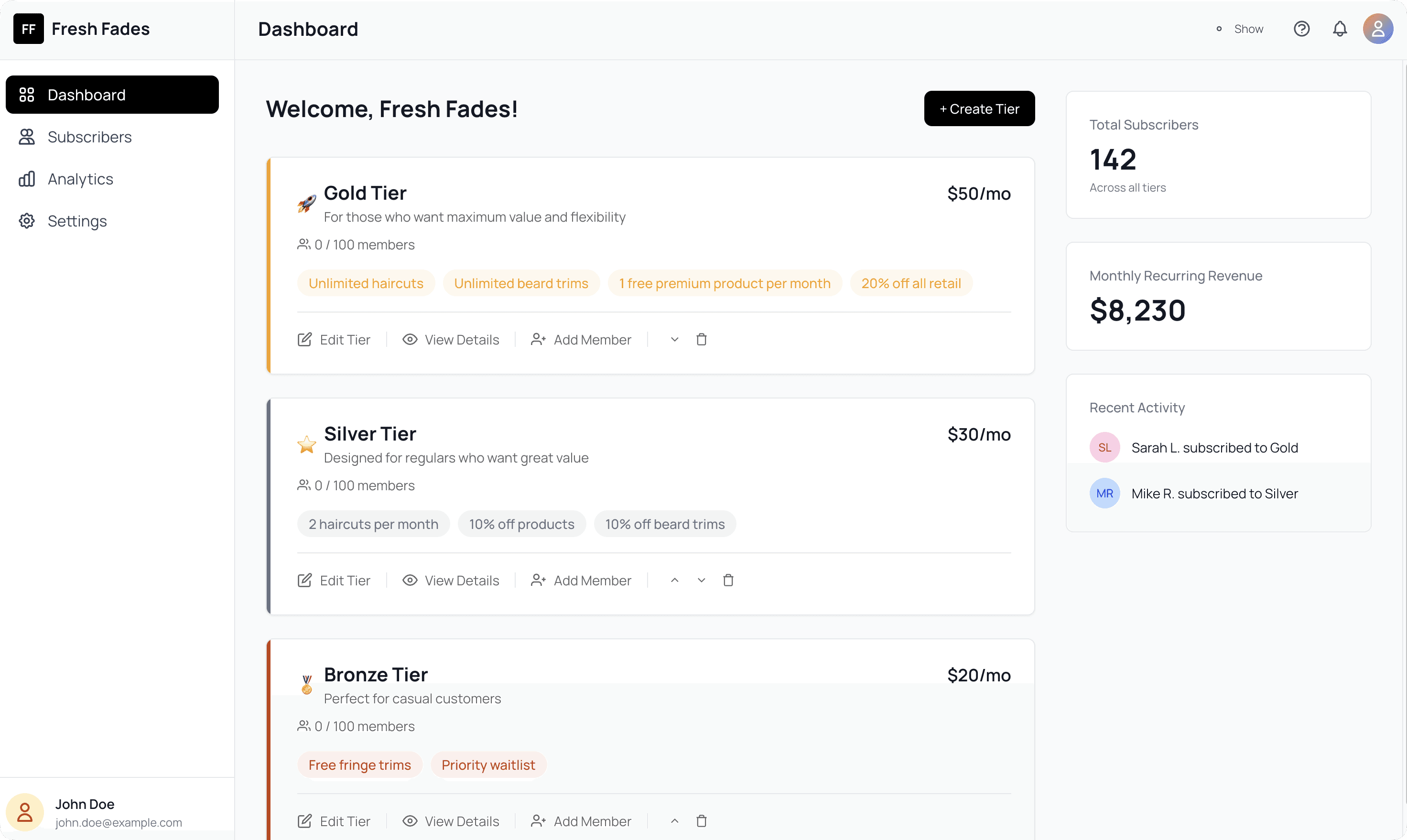This screenshot has width=1407, height=840.
Task: Open Sarah L. subscribed to Gold activity
Action: click(1214, 448)
